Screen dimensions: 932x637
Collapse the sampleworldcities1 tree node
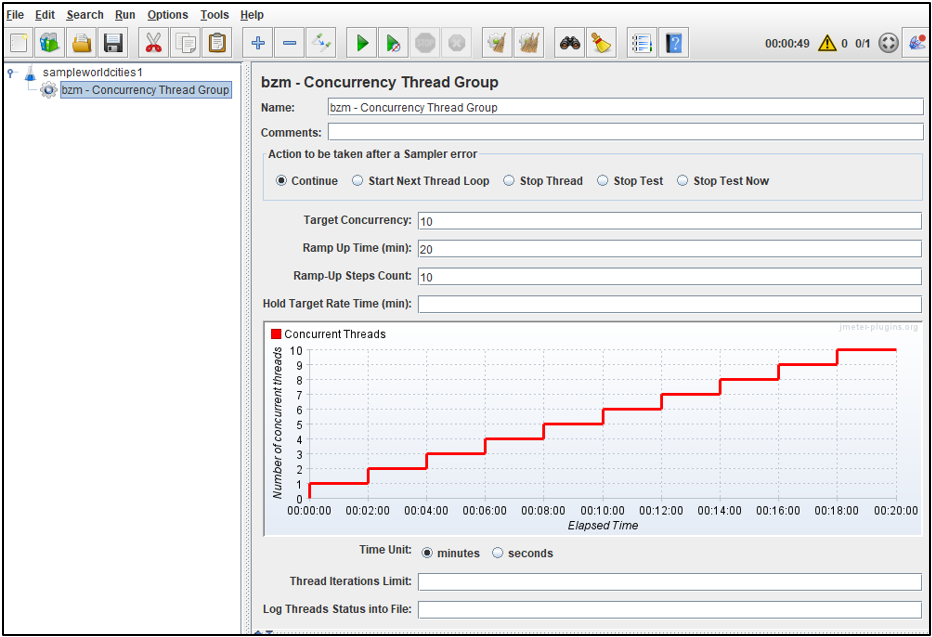11,72
